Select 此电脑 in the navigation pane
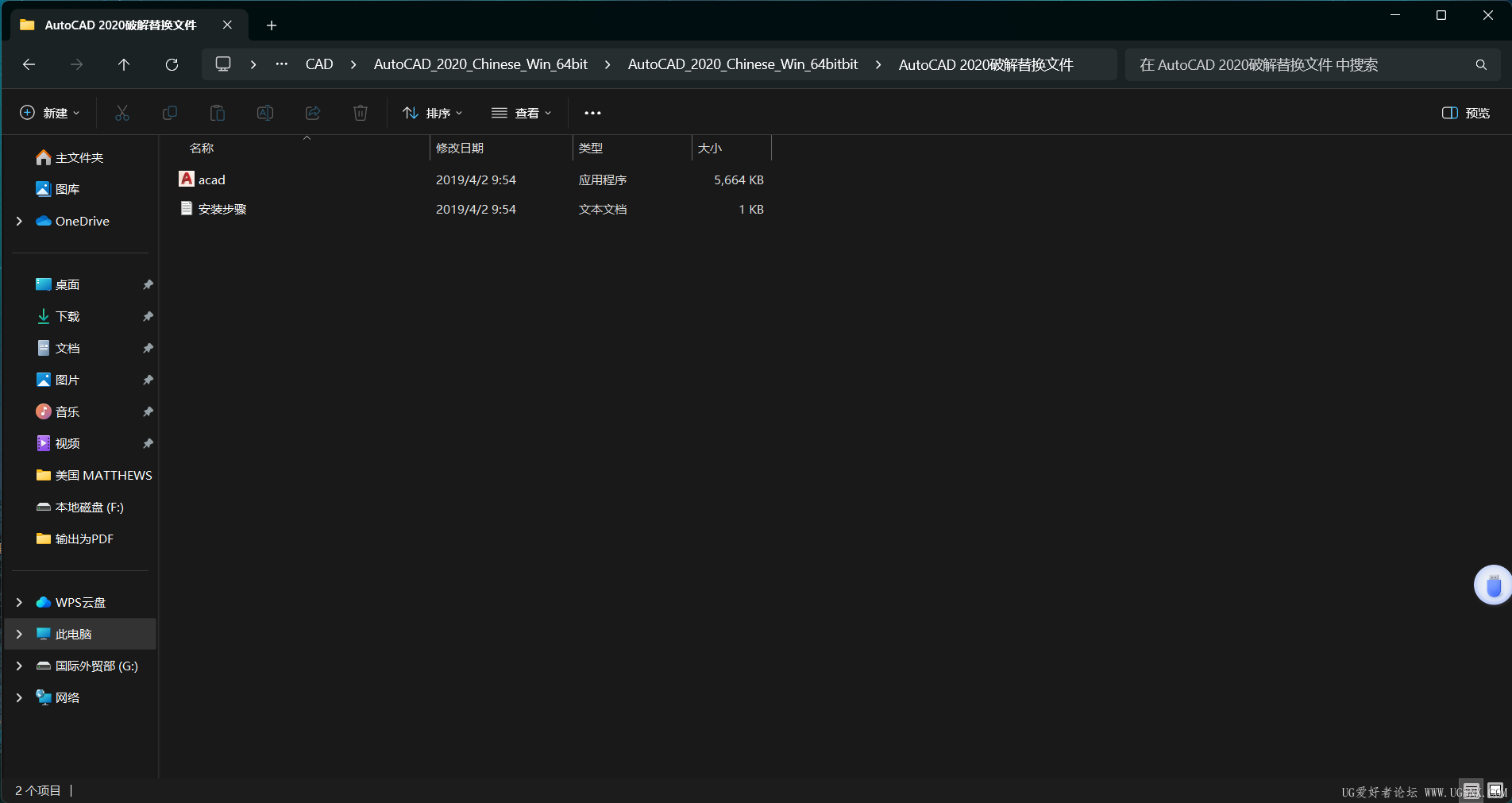 point(80,634)
